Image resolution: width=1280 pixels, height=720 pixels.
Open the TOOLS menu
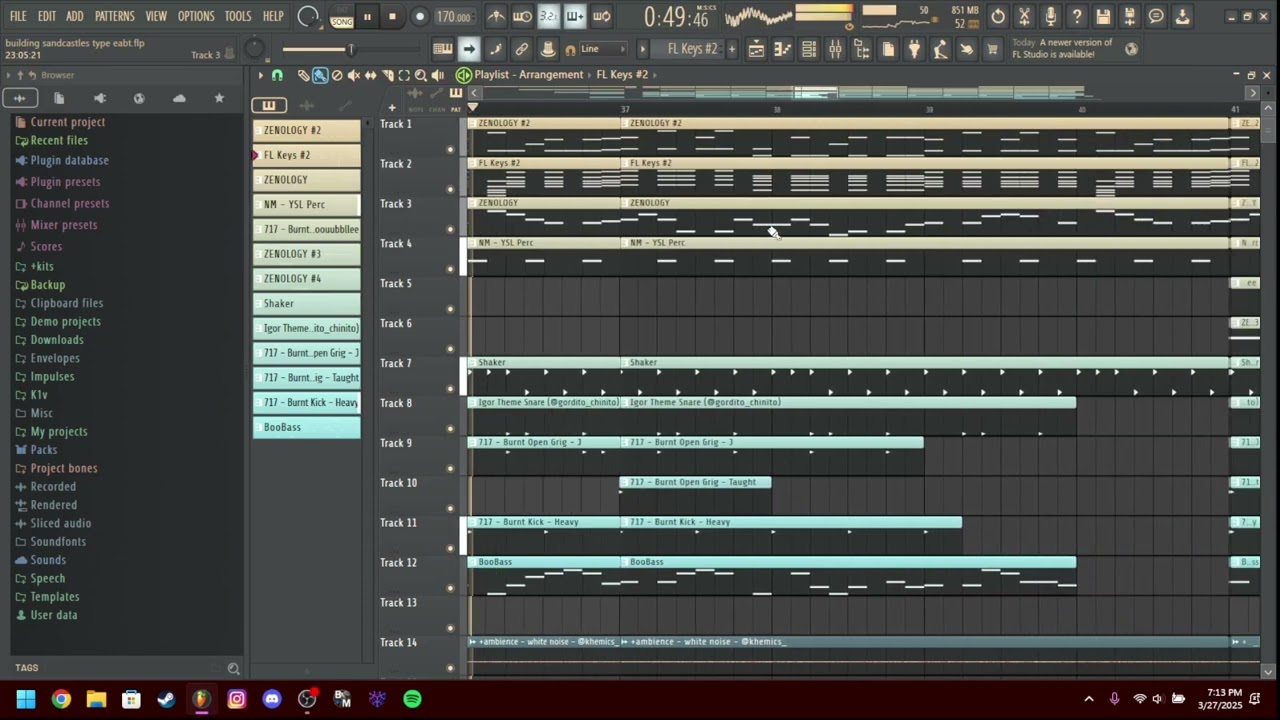click(238, 16)
